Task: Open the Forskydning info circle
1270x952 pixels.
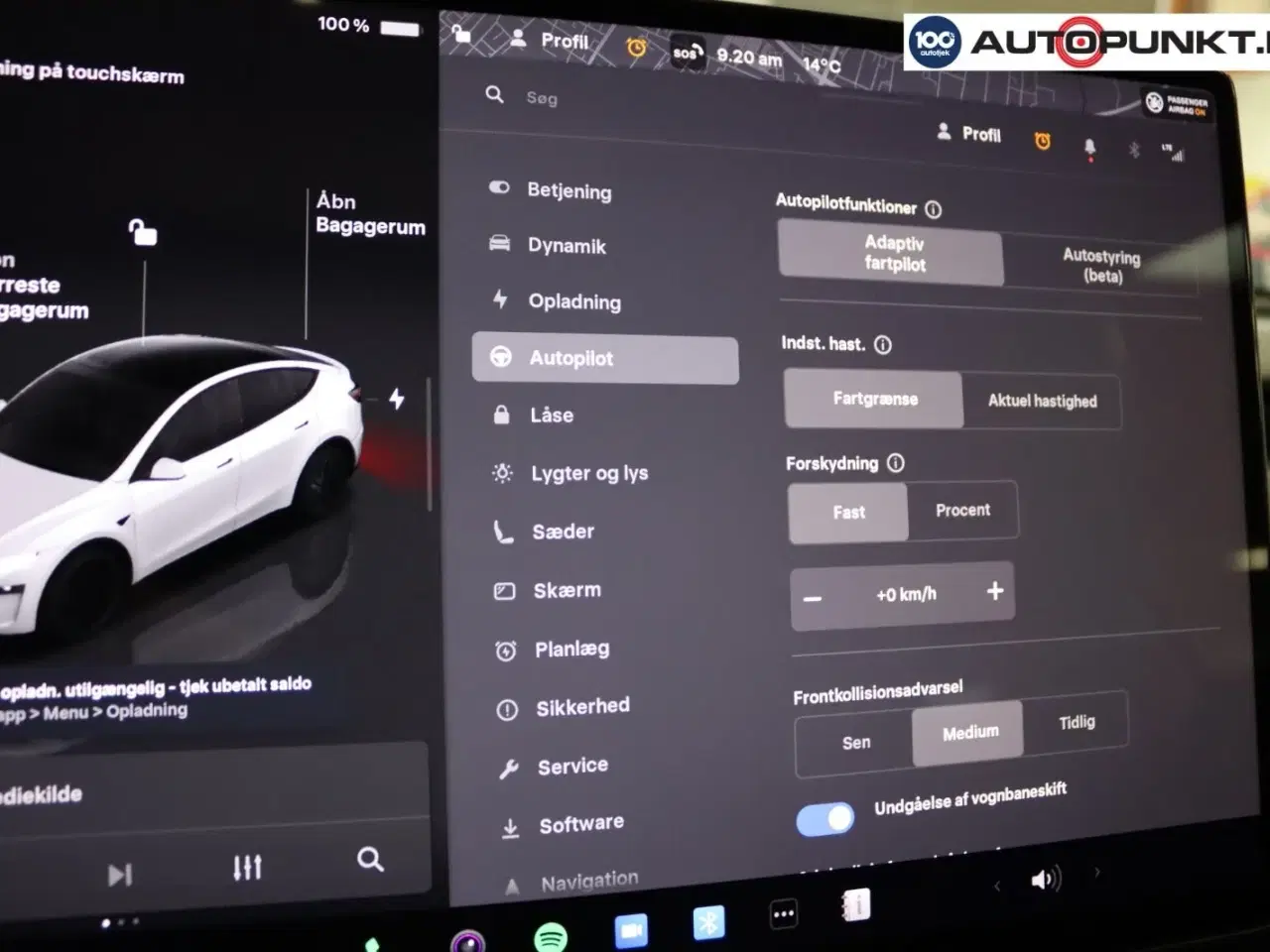Action: (x=896, y=463)
